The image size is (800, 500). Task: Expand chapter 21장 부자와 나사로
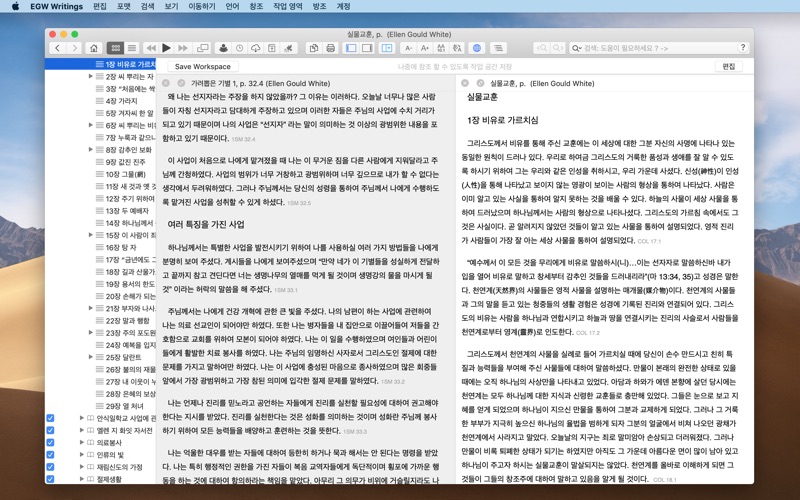[x=90, y=308]
